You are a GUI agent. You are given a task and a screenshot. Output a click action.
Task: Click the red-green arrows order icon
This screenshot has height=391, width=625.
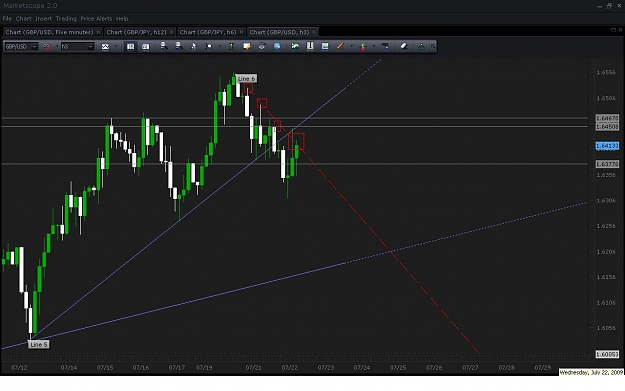(x=363, y=47)
